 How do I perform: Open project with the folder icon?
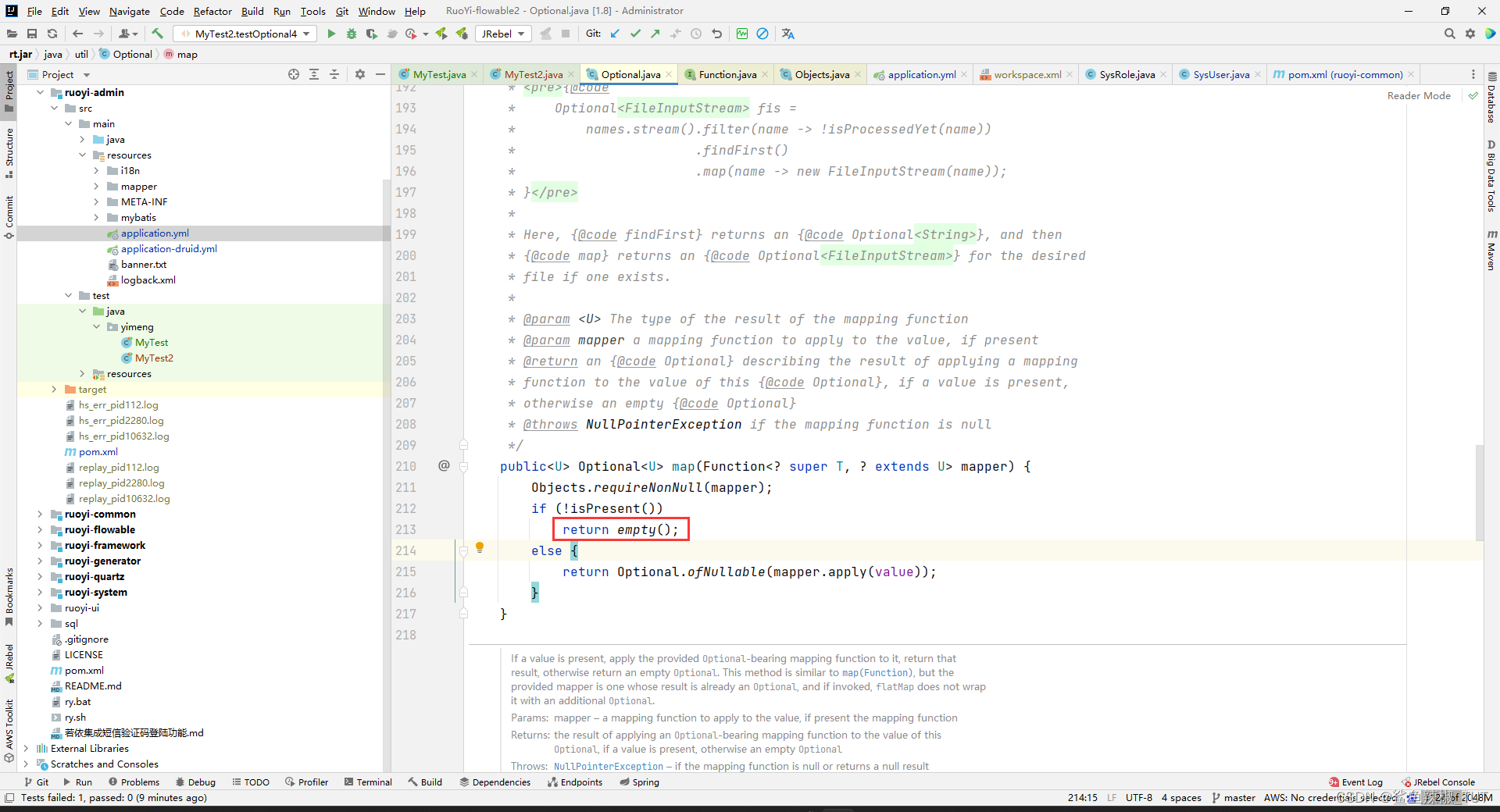pos(12,34)
